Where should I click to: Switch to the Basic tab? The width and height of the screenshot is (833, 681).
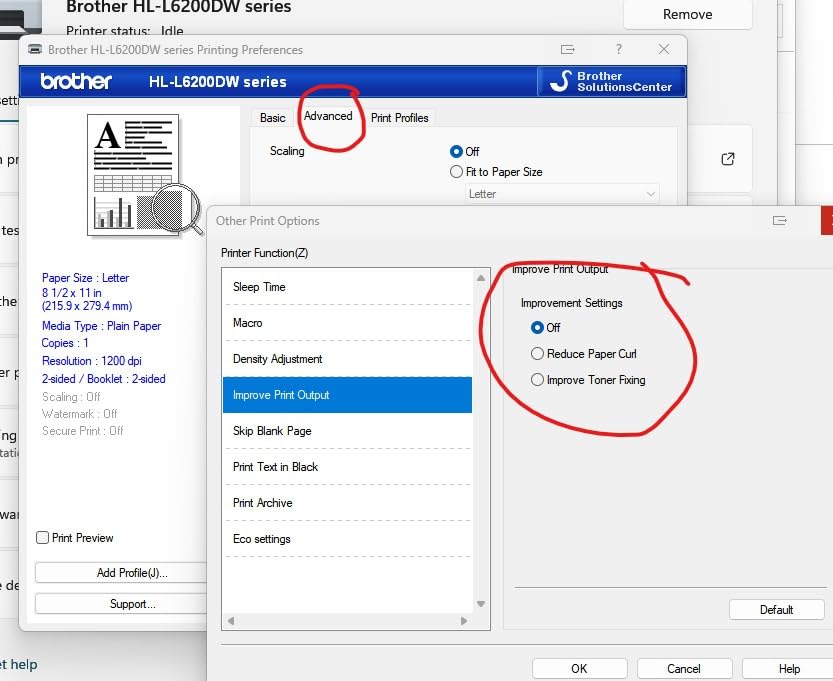[273, 118]
